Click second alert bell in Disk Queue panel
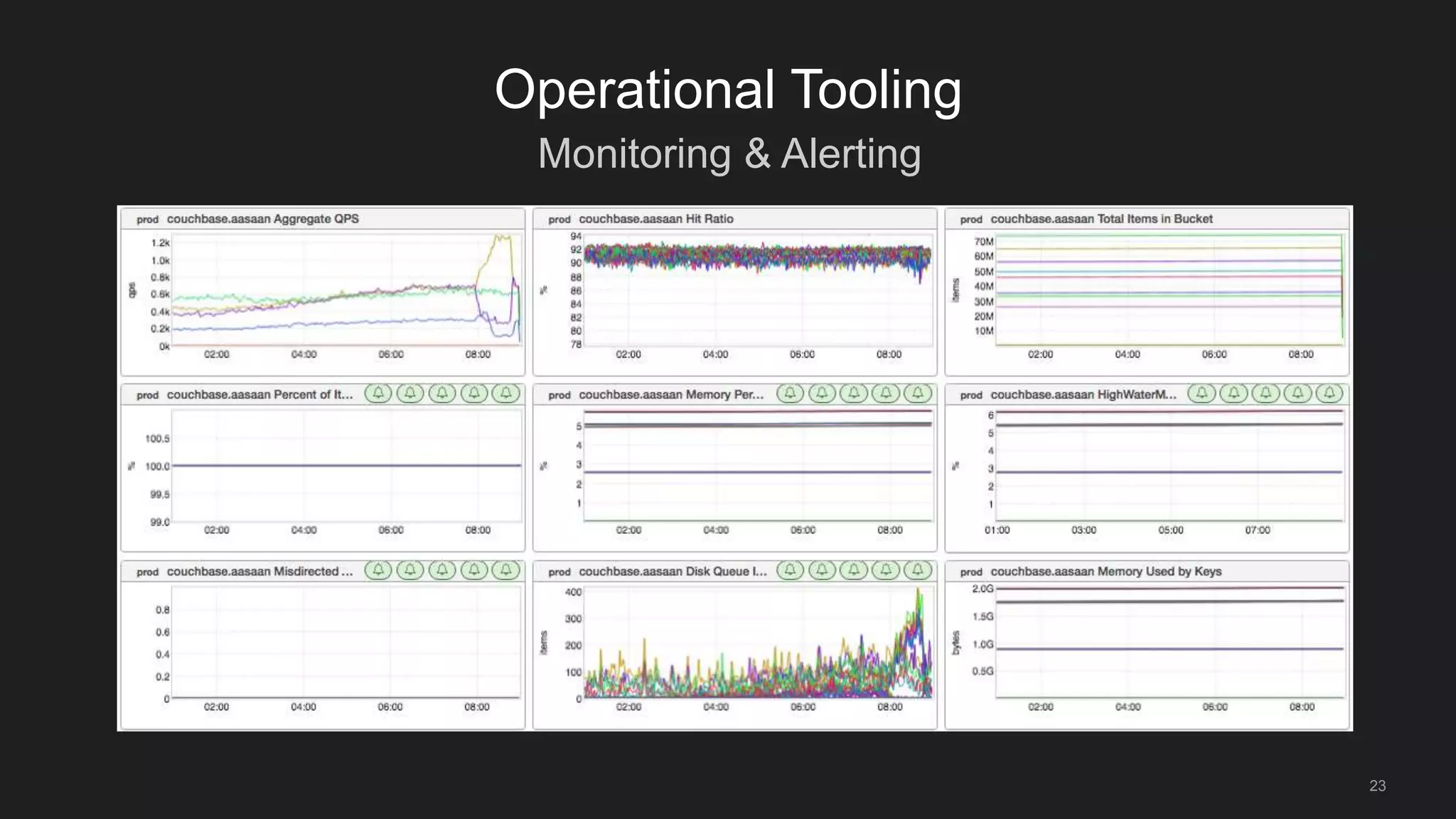Image resolution: width=1456 pixels, height=819 pixels. [x=822, y=570]
